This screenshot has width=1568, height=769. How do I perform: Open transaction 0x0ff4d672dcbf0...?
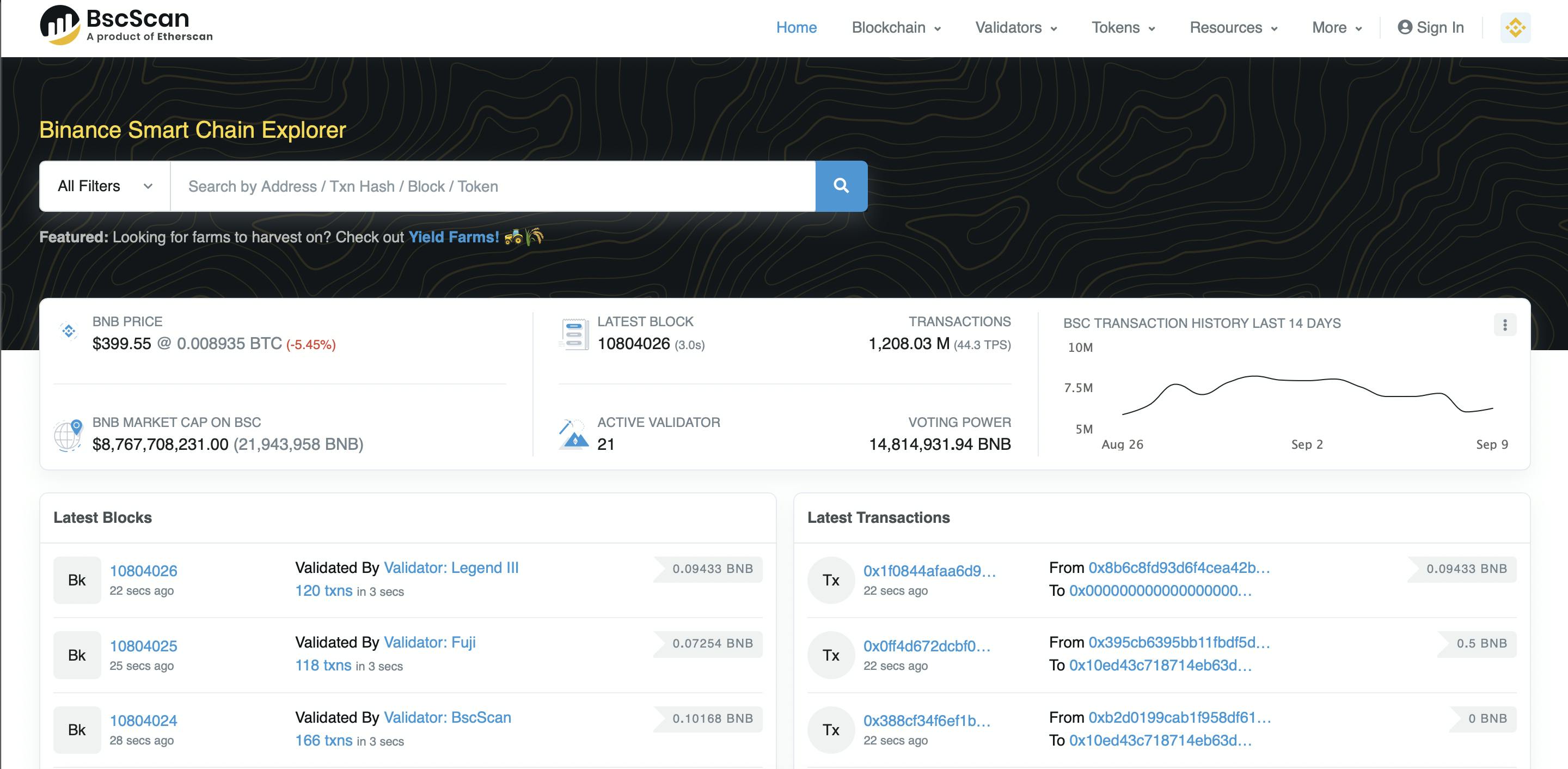coord(927,645)
